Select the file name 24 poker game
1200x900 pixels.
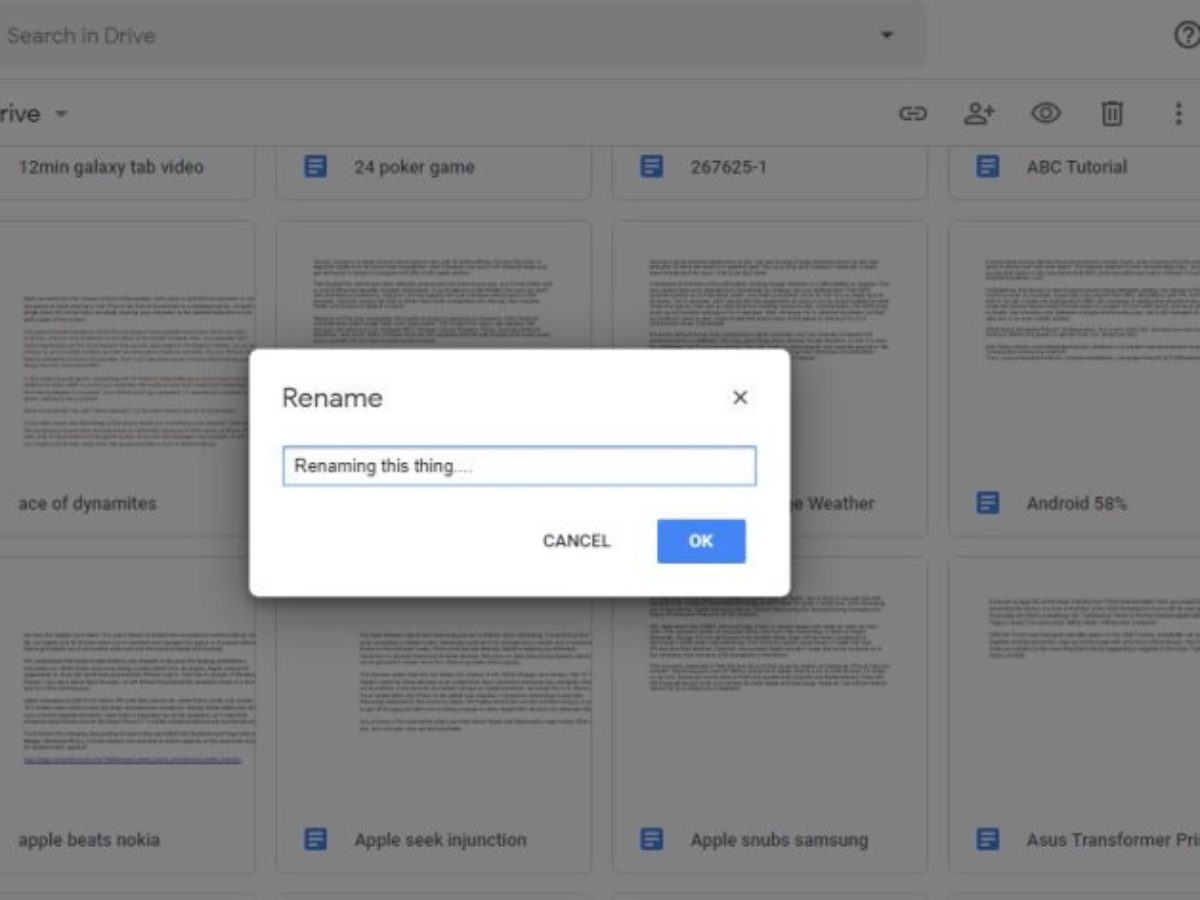coord(414,167)
